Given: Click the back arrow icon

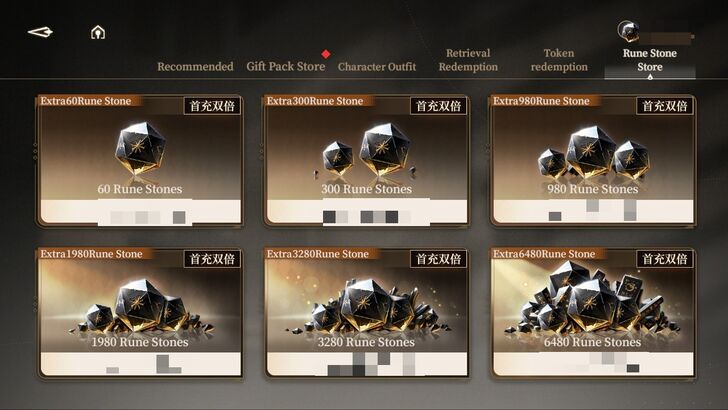Looking at the screenshot, I should (x=40, y=32).
